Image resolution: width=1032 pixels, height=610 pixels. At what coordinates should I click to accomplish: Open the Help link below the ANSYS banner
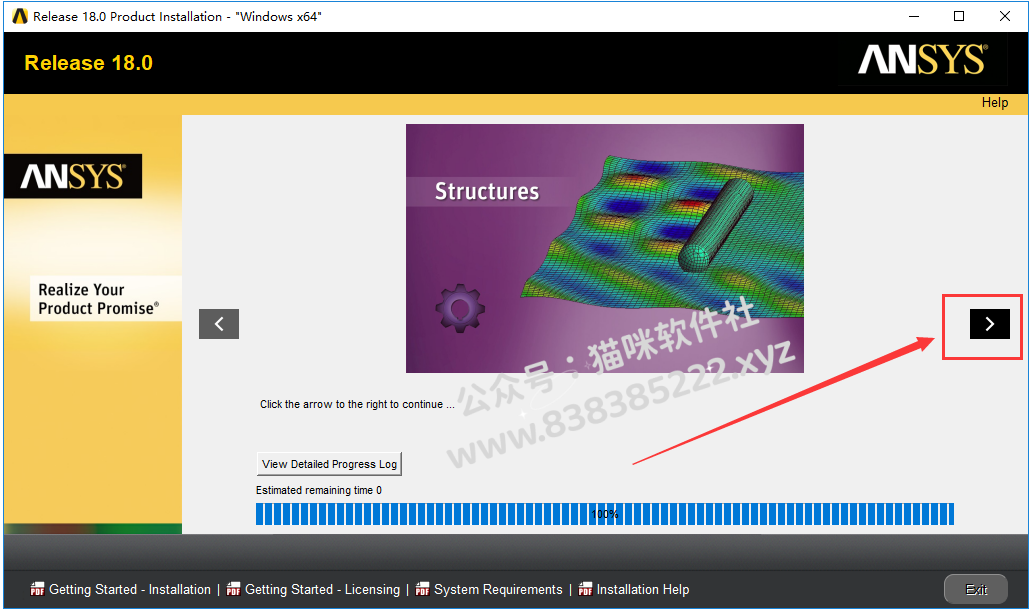tap(994, 103)
